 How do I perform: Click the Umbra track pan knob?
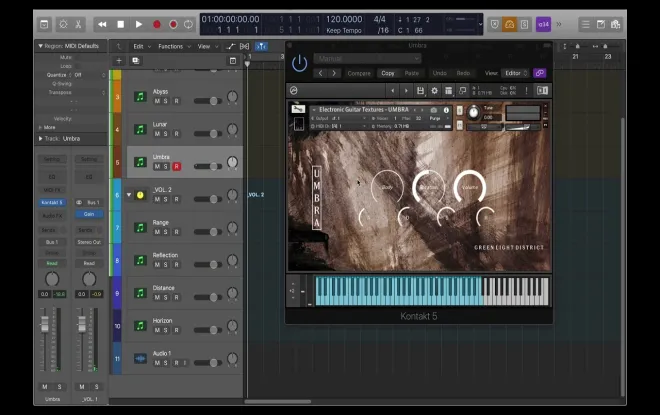coord(232,162)
